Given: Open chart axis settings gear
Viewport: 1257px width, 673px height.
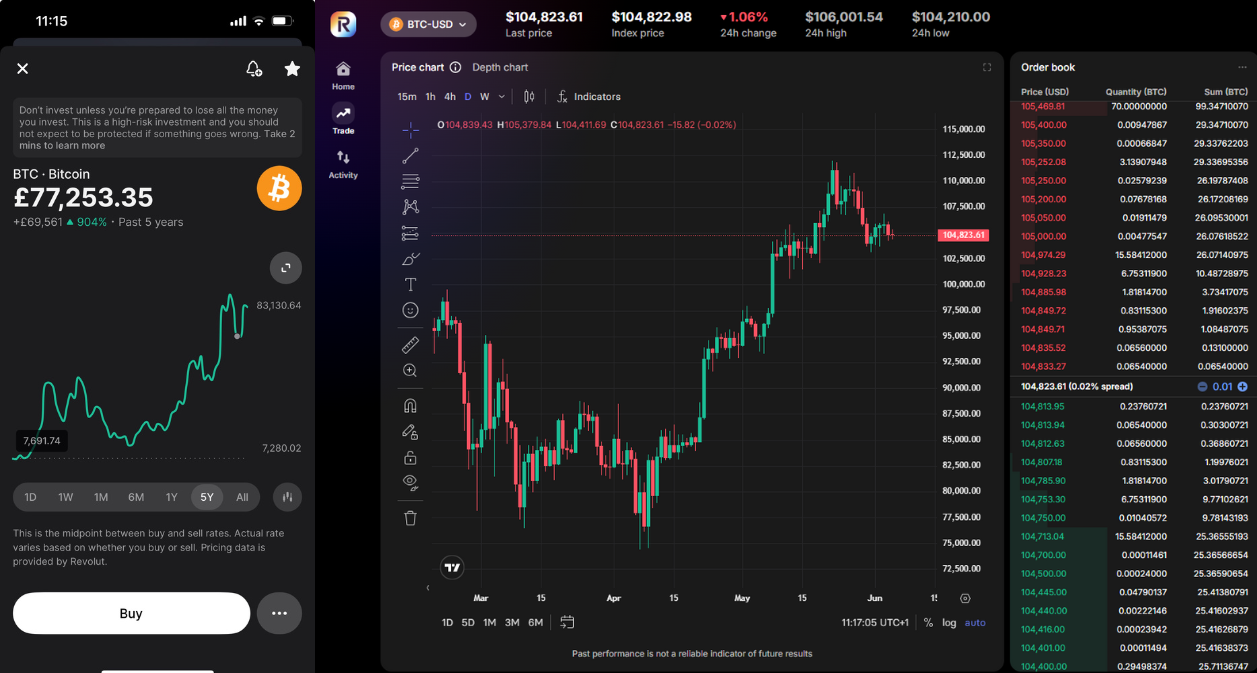Looking at the screenshot, I should 965,598.
